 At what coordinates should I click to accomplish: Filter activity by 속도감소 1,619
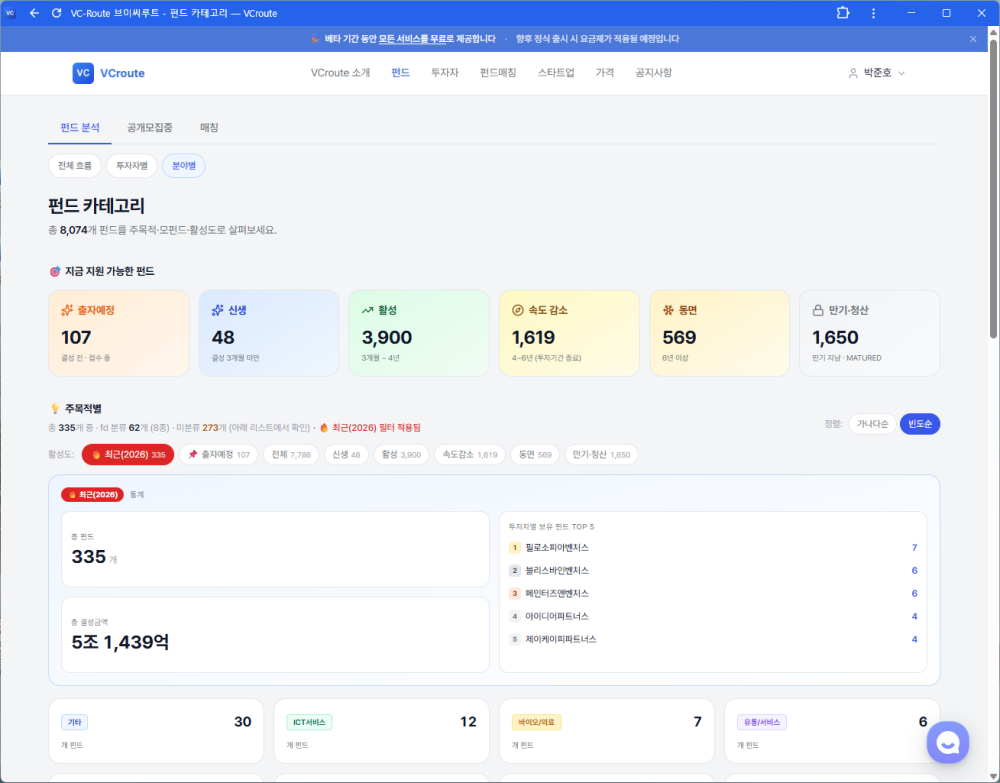point(470,455)
